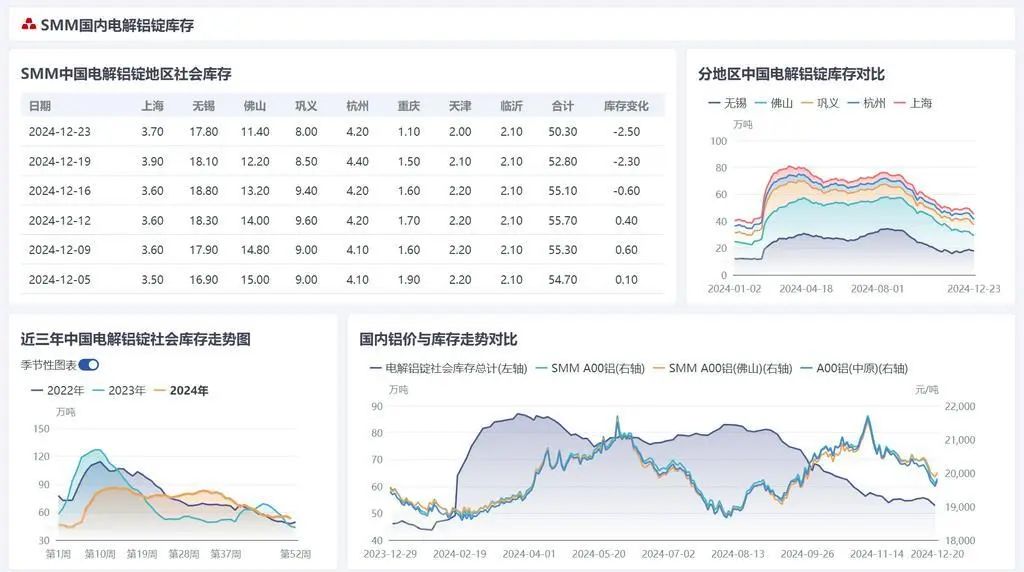This screenshot has height=572, width=1024.
Task: Click inventory change value -2.50
Action: (x=626, y=132)
